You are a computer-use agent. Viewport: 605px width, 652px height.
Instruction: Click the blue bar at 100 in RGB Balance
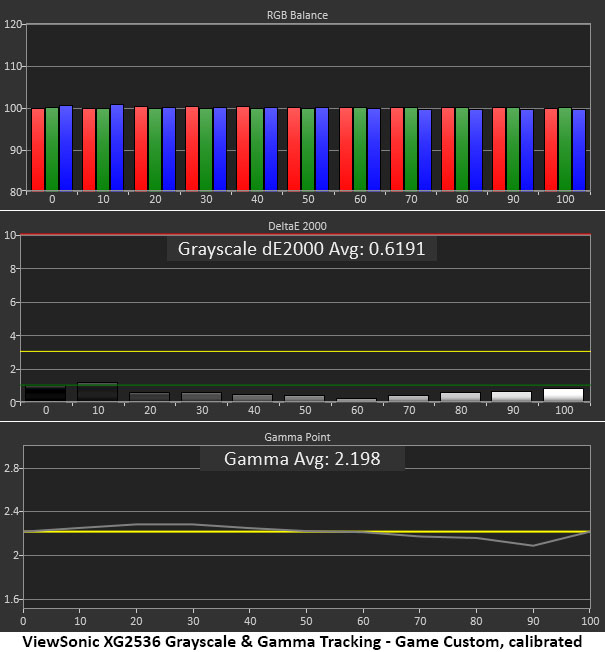click(x=579, y=150)
